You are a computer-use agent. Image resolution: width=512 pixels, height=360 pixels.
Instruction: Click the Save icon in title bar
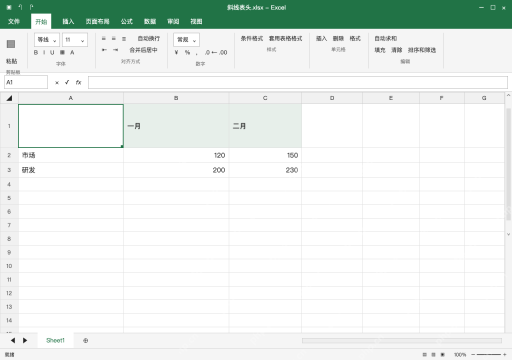pos(9,7)
